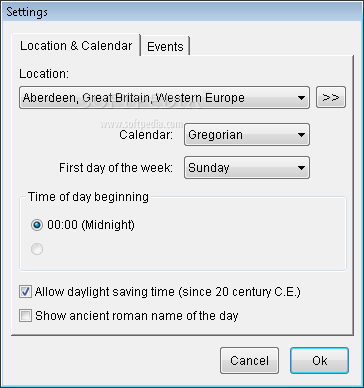Screen dimensions: 364x388
Task: Enable Show ancient roman name of the day
Action: (x=25, y=316)
